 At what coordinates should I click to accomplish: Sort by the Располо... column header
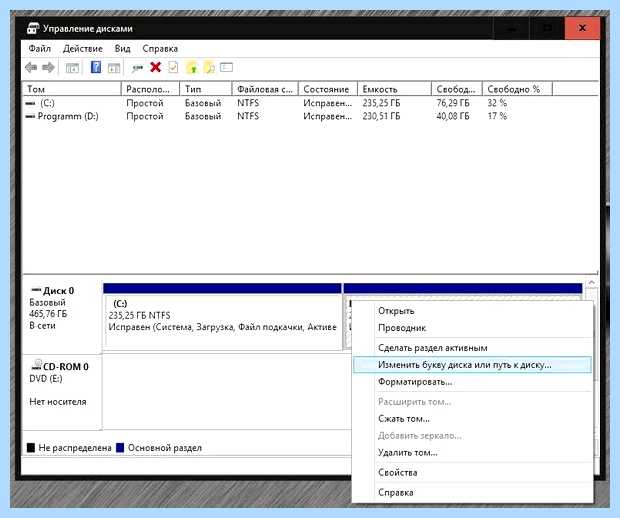coord(150,89)
